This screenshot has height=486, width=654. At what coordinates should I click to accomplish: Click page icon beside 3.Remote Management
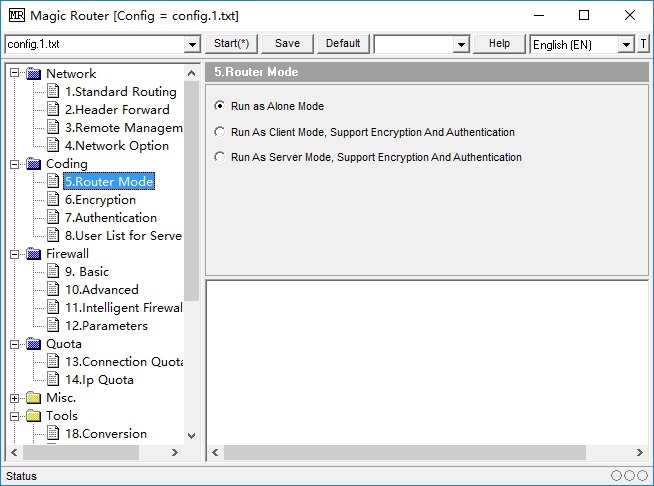coord(53,127)
